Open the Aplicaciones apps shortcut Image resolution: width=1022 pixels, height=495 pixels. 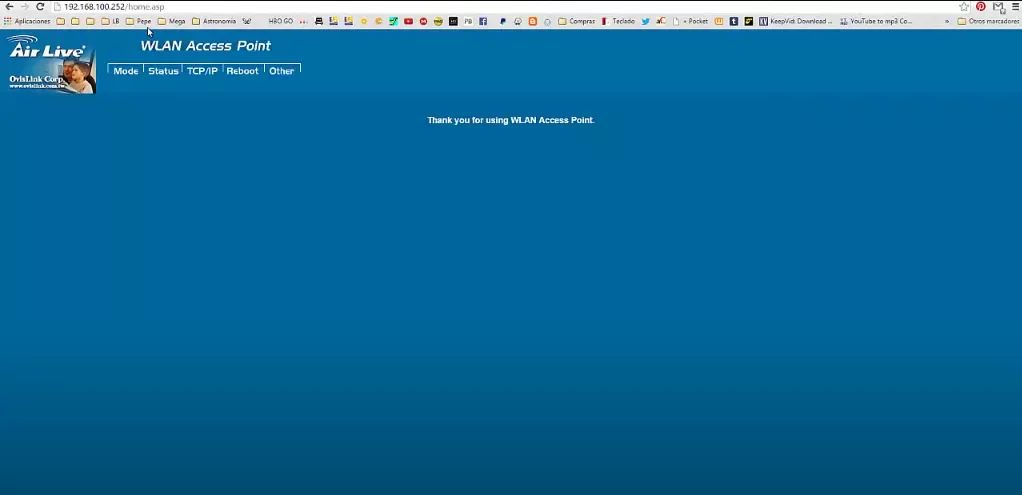point(27,21)
